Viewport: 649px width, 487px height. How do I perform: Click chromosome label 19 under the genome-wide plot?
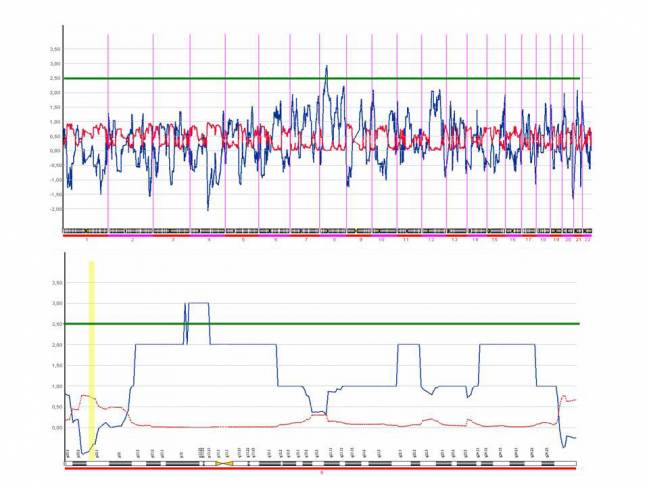pos(556,240)
